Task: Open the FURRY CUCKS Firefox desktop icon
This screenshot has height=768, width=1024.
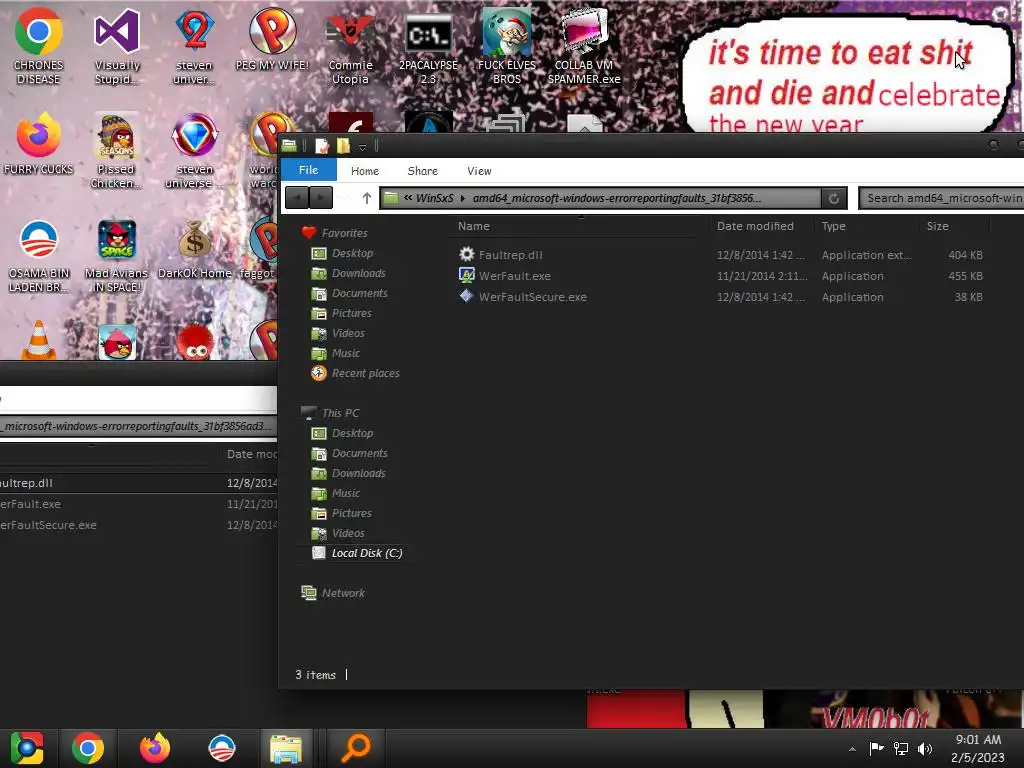Action: coord(38,144)
